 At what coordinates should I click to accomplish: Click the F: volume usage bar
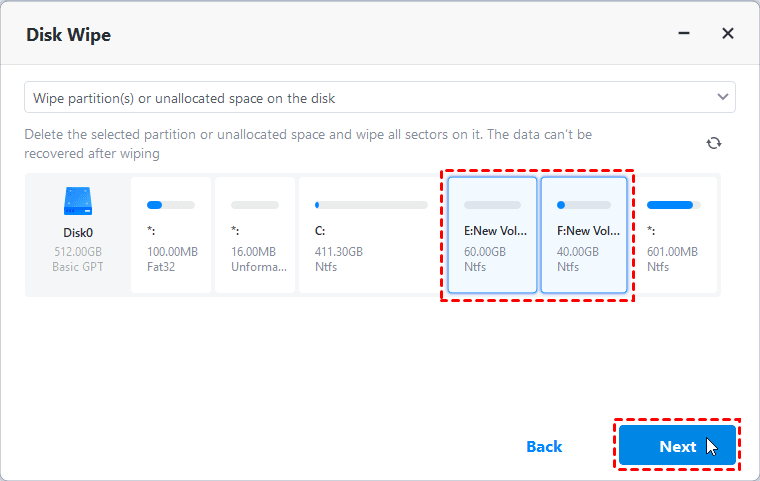[x=584, y=205]
